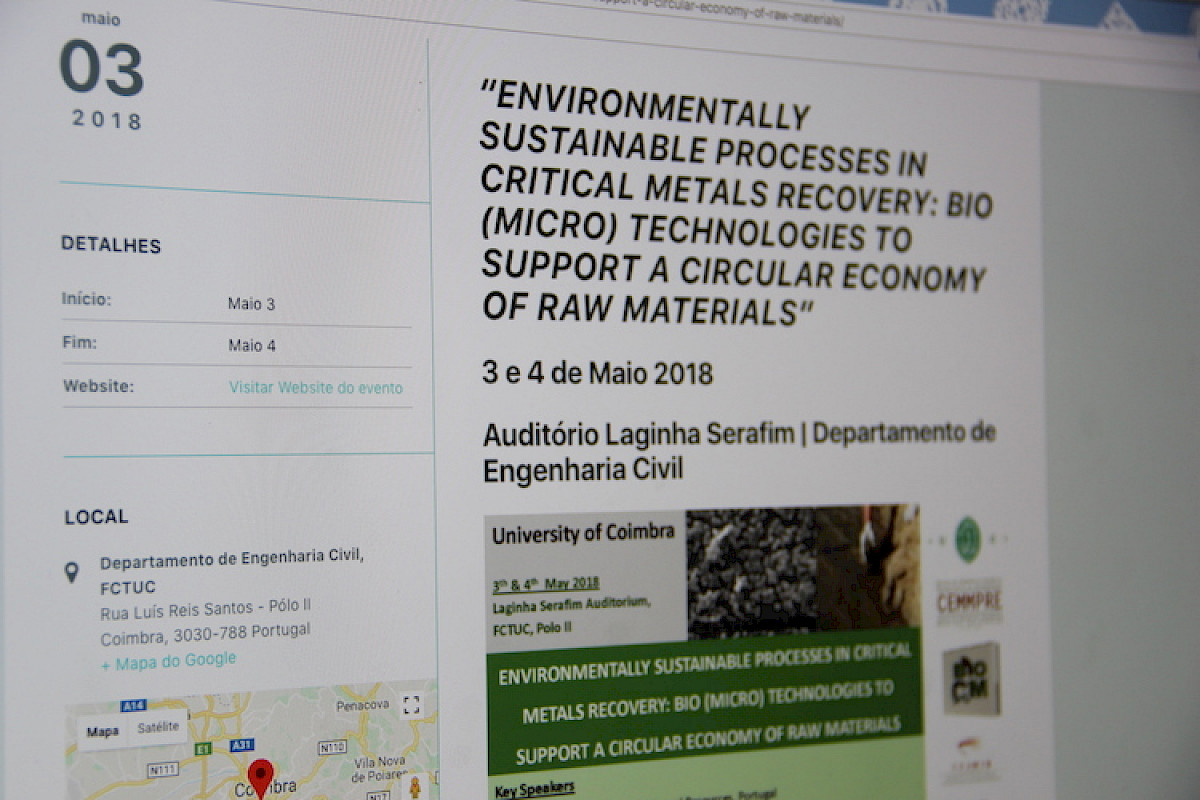Toggle fullscreen view on the map
The height and width of the screenshot is (800, 1200).
[x=411, y=705]
